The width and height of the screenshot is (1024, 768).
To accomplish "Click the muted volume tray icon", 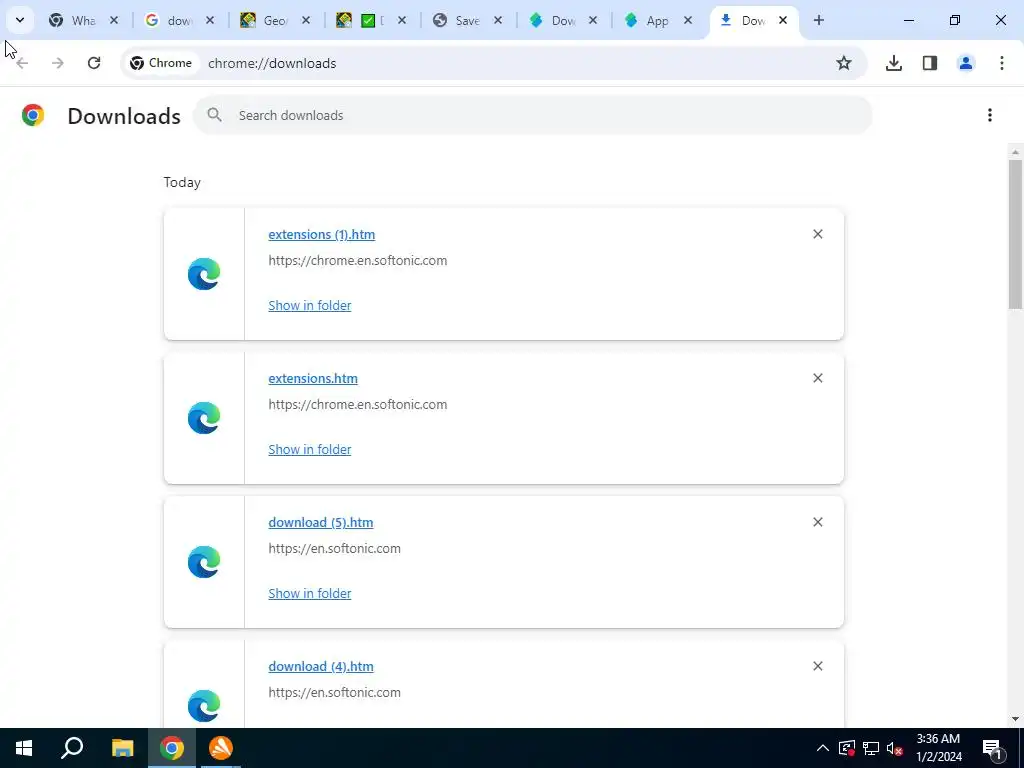I will (x=894, y=748).
